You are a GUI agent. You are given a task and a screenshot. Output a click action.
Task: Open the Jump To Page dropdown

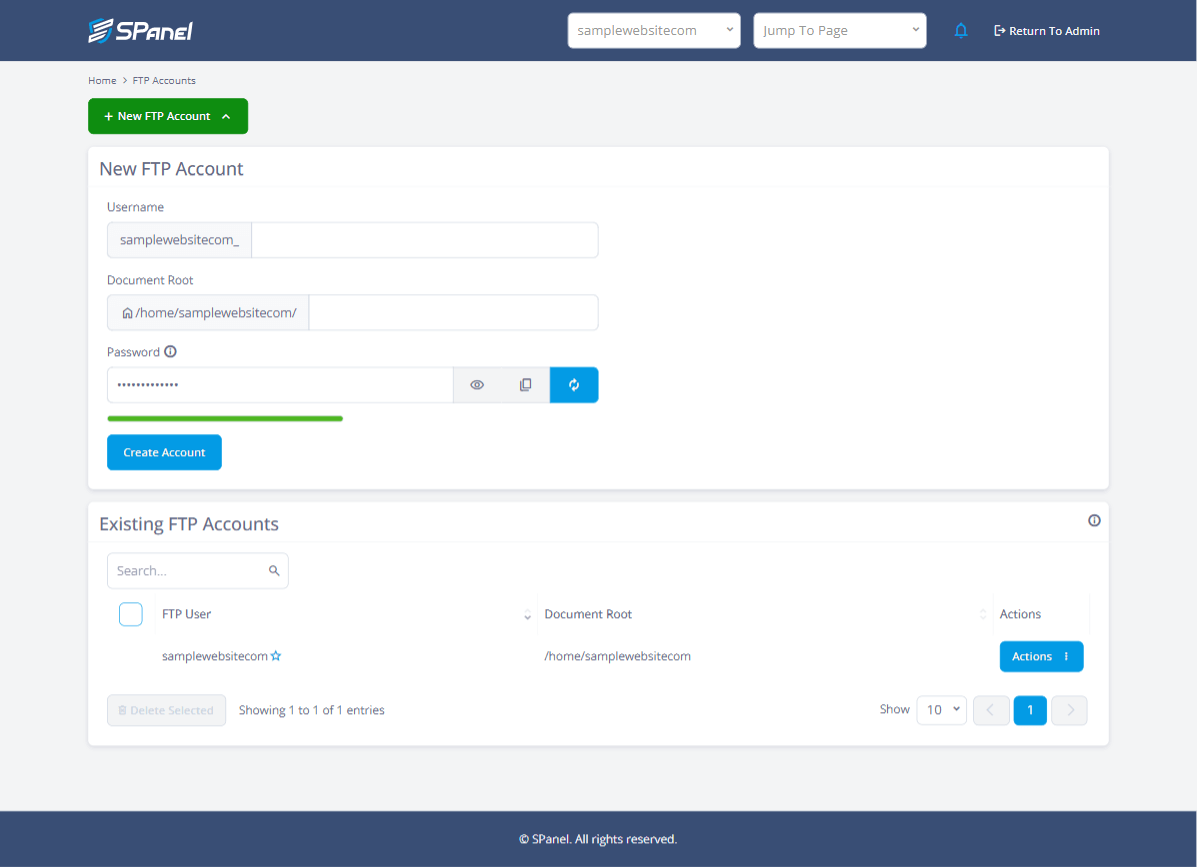click(839, 30)
